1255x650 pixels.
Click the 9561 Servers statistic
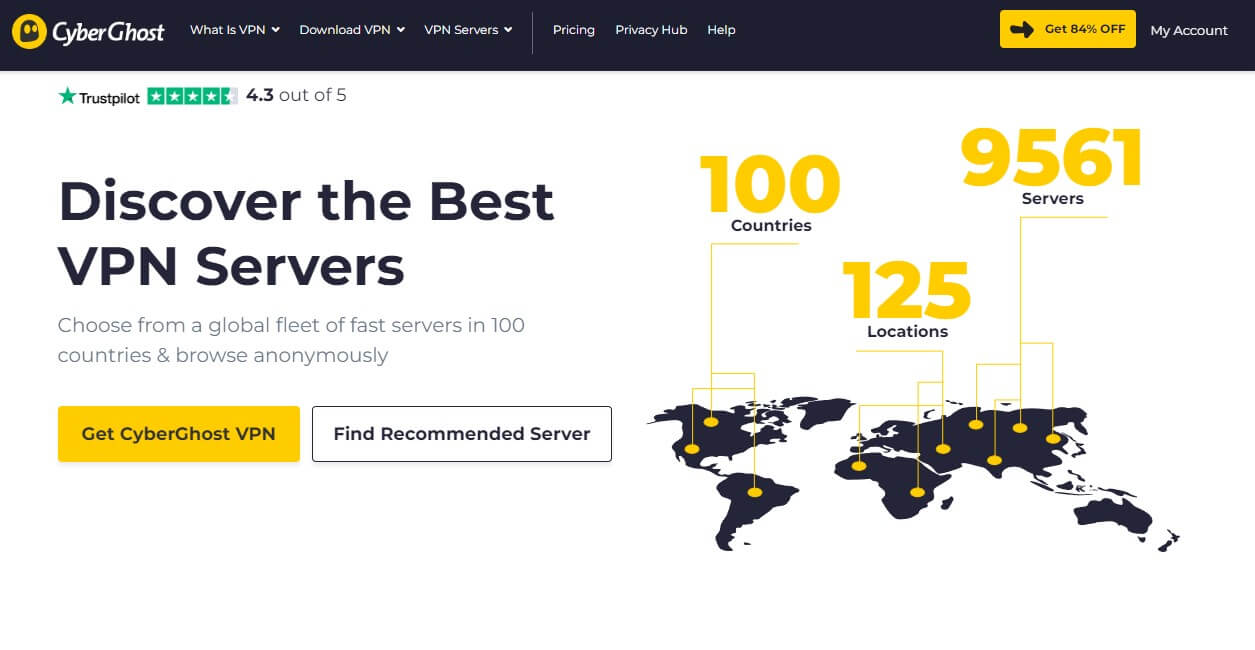click(1052, 166)
